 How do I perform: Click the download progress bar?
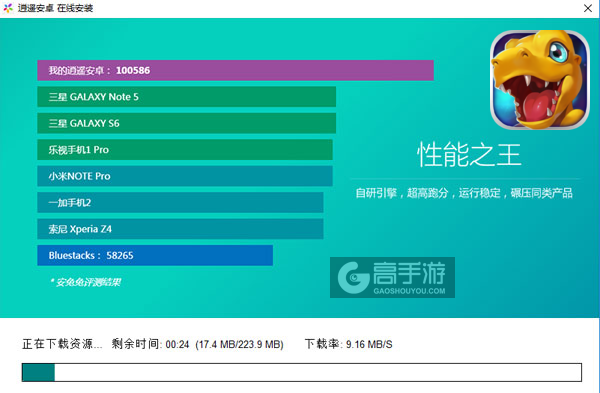pos(302,372)
